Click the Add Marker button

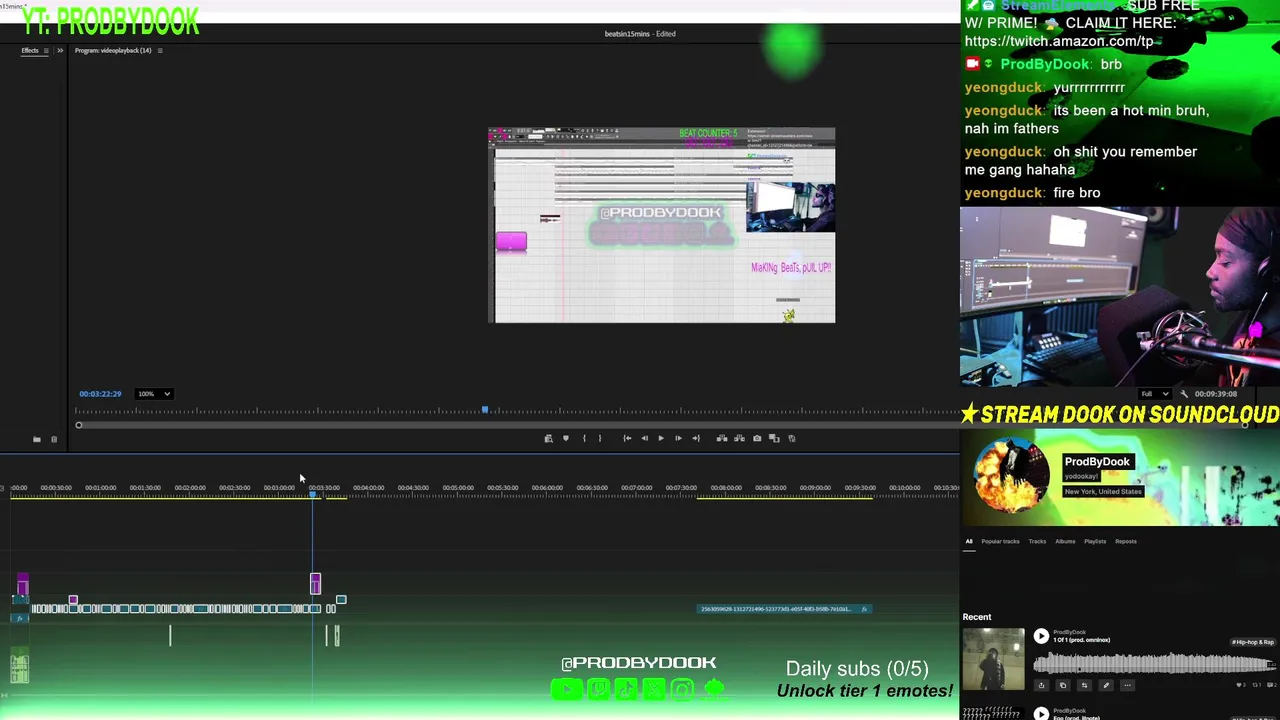coord(566,438)
